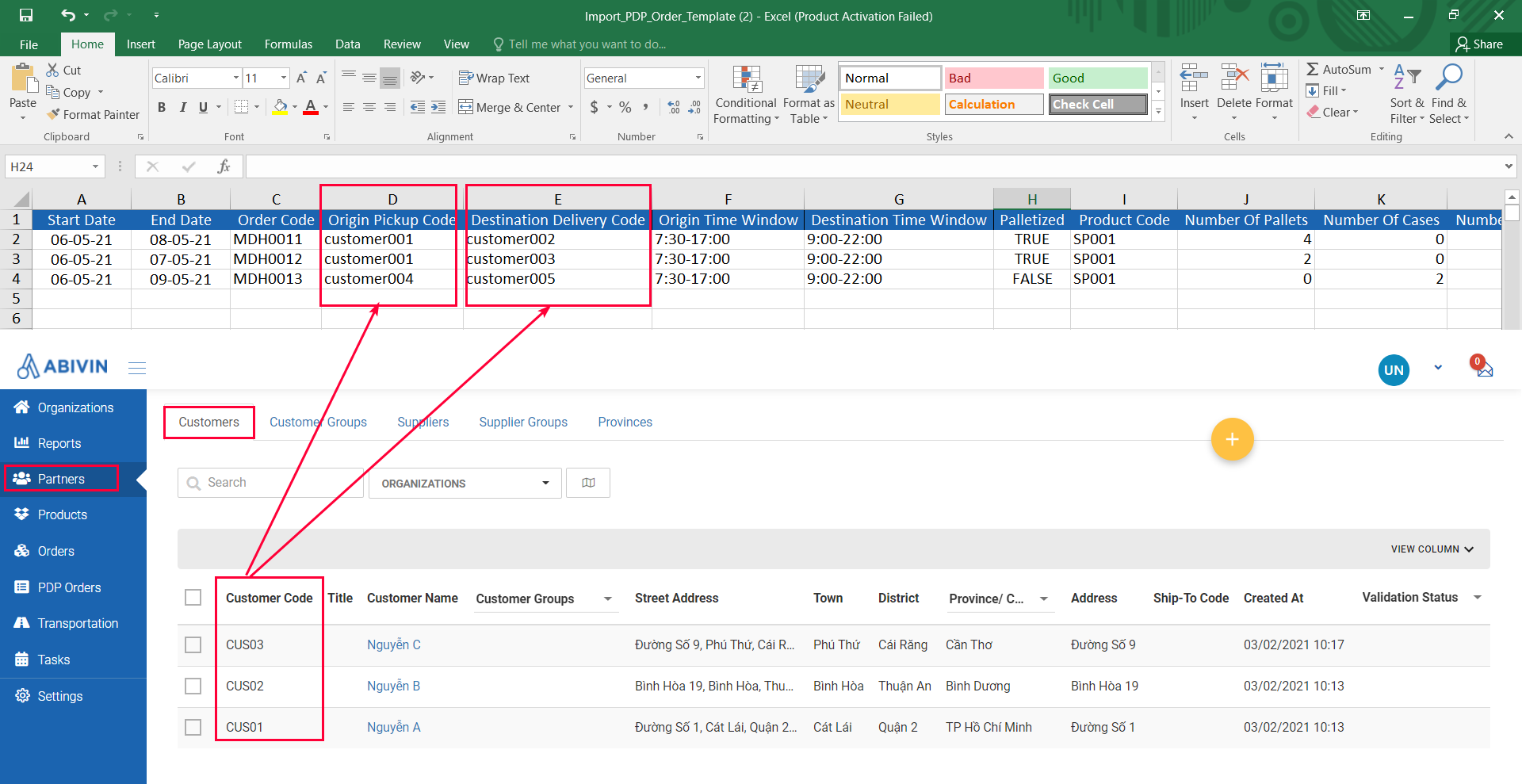Apply the Bad cell style swatch
The height and width of the screenshot is (784, 1522).
994,78
